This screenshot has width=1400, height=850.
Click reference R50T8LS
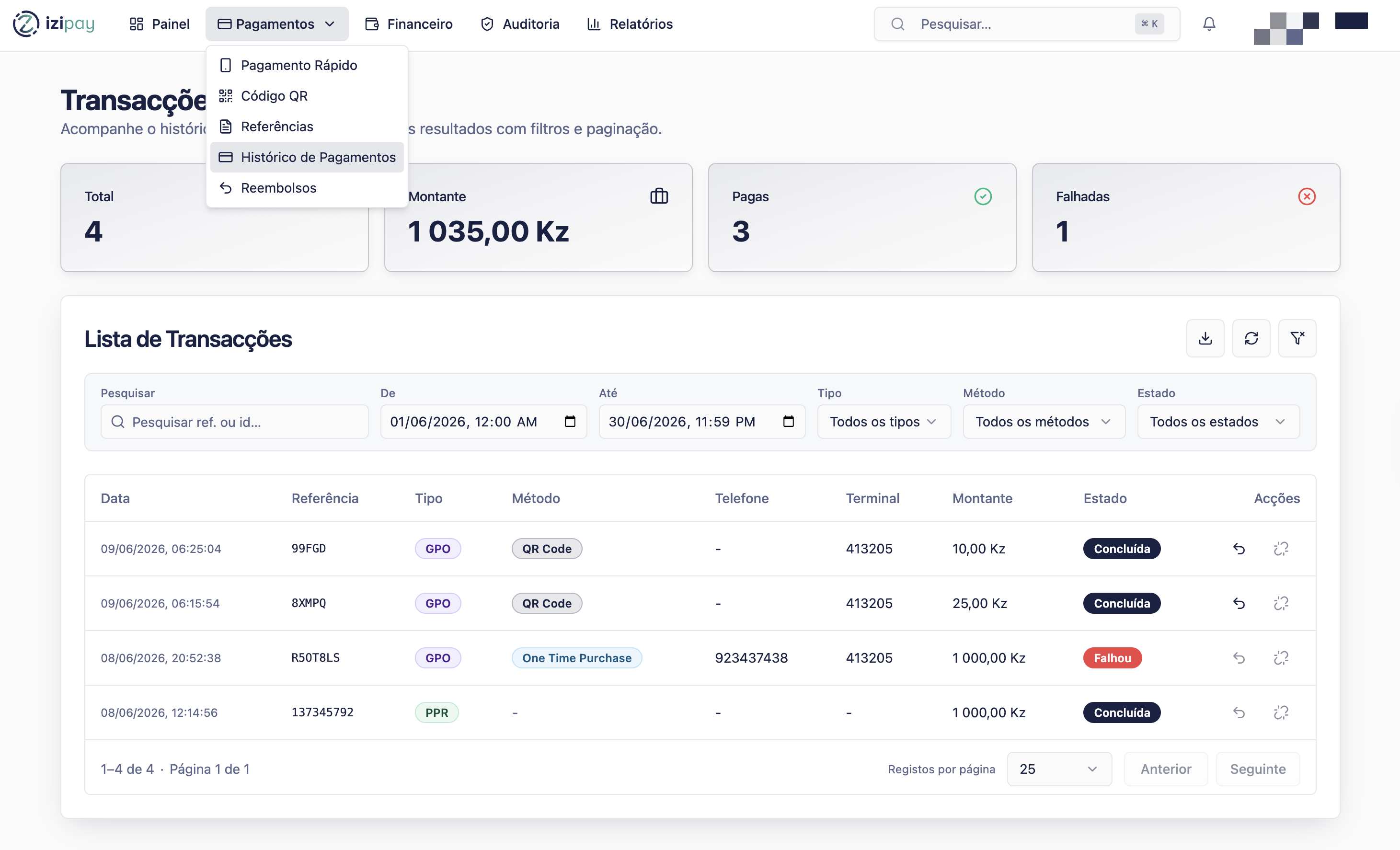pos(315,658)
